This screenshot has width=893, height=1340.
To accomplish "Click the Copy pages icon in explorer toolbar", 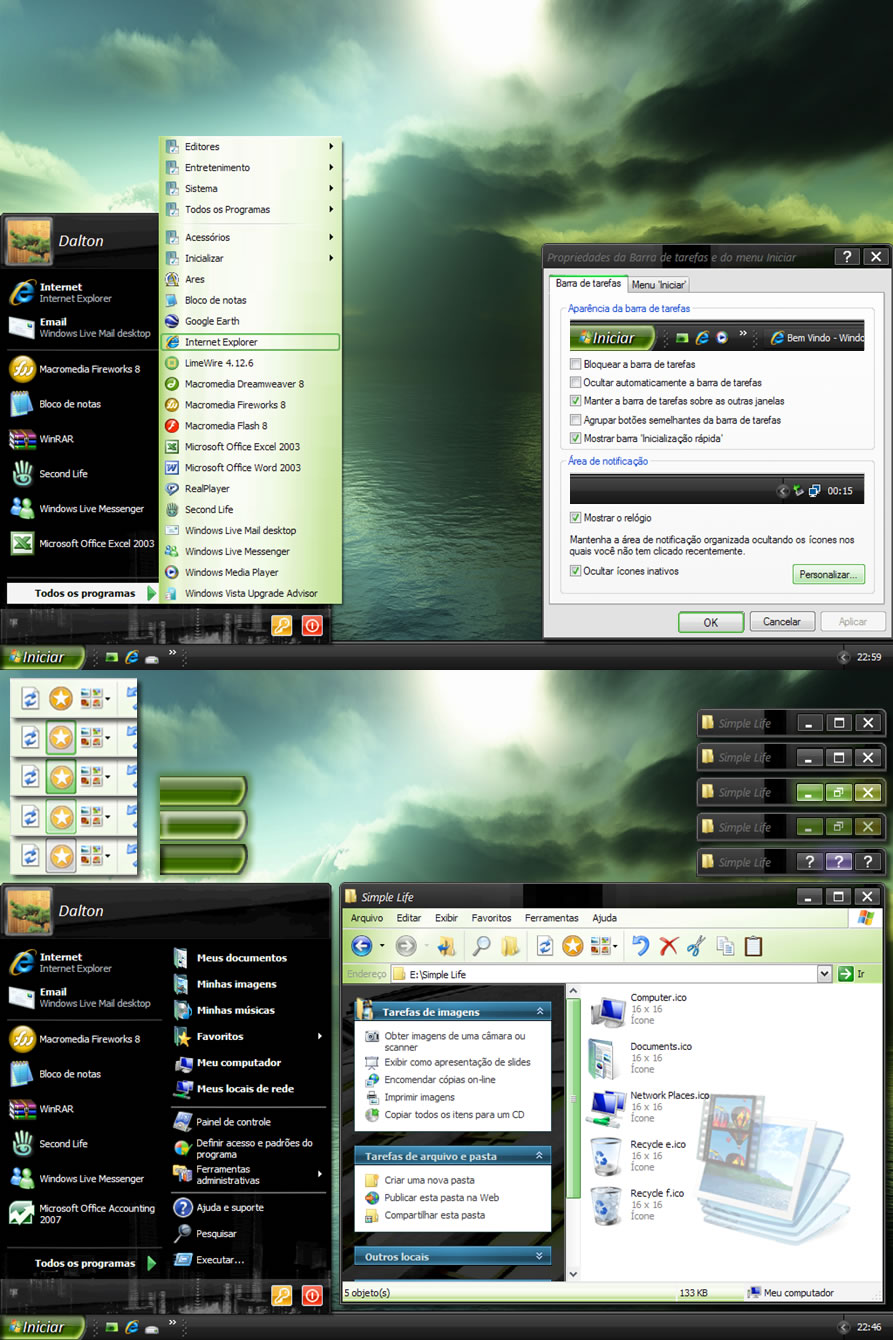I will click(x=726, y=945).
